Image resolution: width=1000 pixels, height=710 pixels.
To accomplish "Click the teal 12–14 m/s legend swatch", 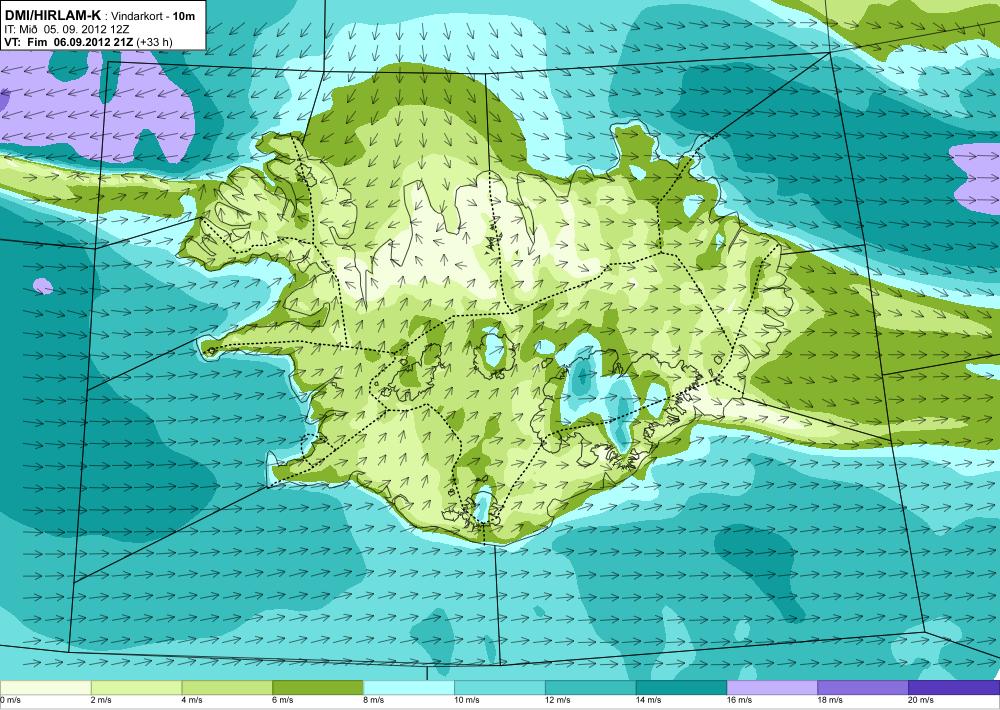I will coord(591,688).
